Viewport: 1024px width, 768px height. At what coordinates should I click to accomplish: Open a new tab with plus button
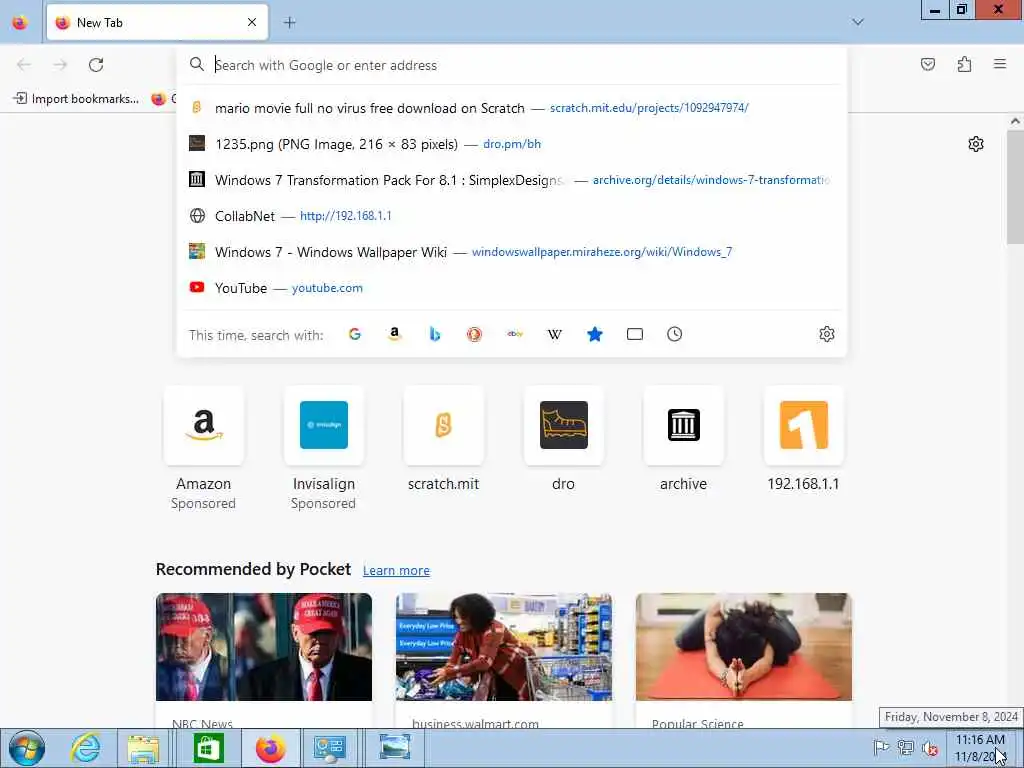290,22
